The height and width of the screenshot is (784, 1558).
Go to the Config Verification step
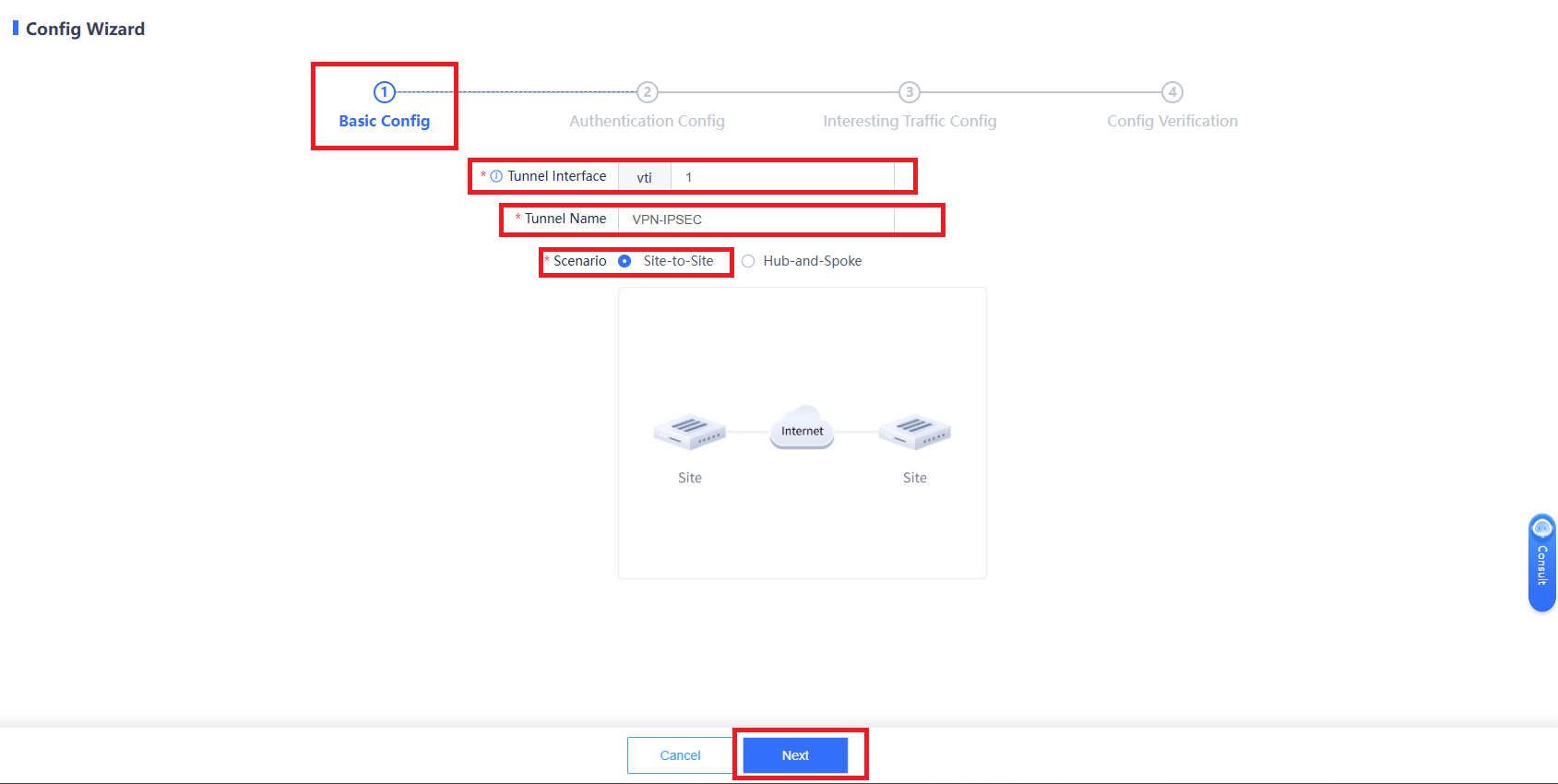pyautogui.click(x=1172, y=121)
